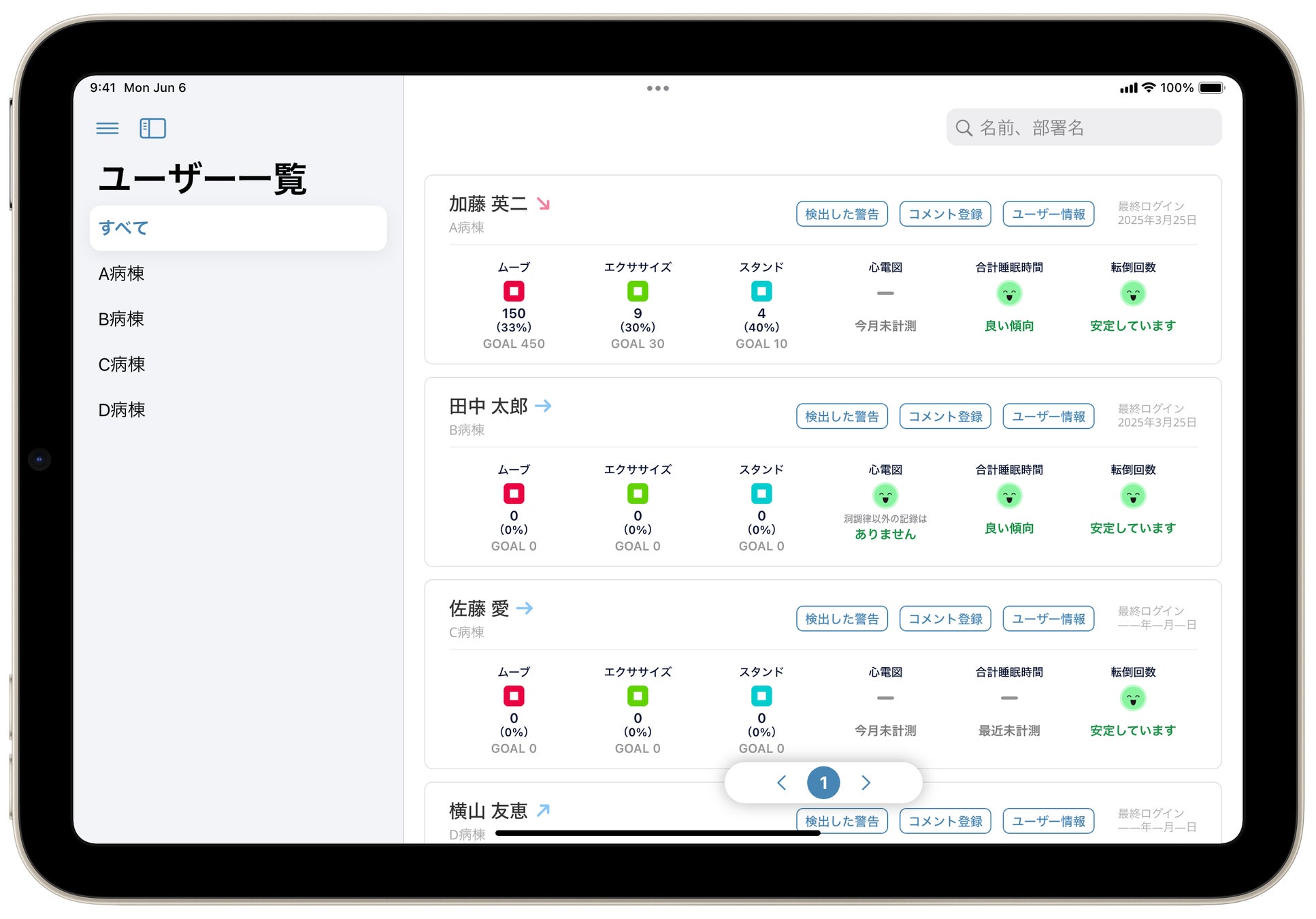Go to previous page with left chevron
This screenshot has width=1316, height=919.
coord(782,783)
